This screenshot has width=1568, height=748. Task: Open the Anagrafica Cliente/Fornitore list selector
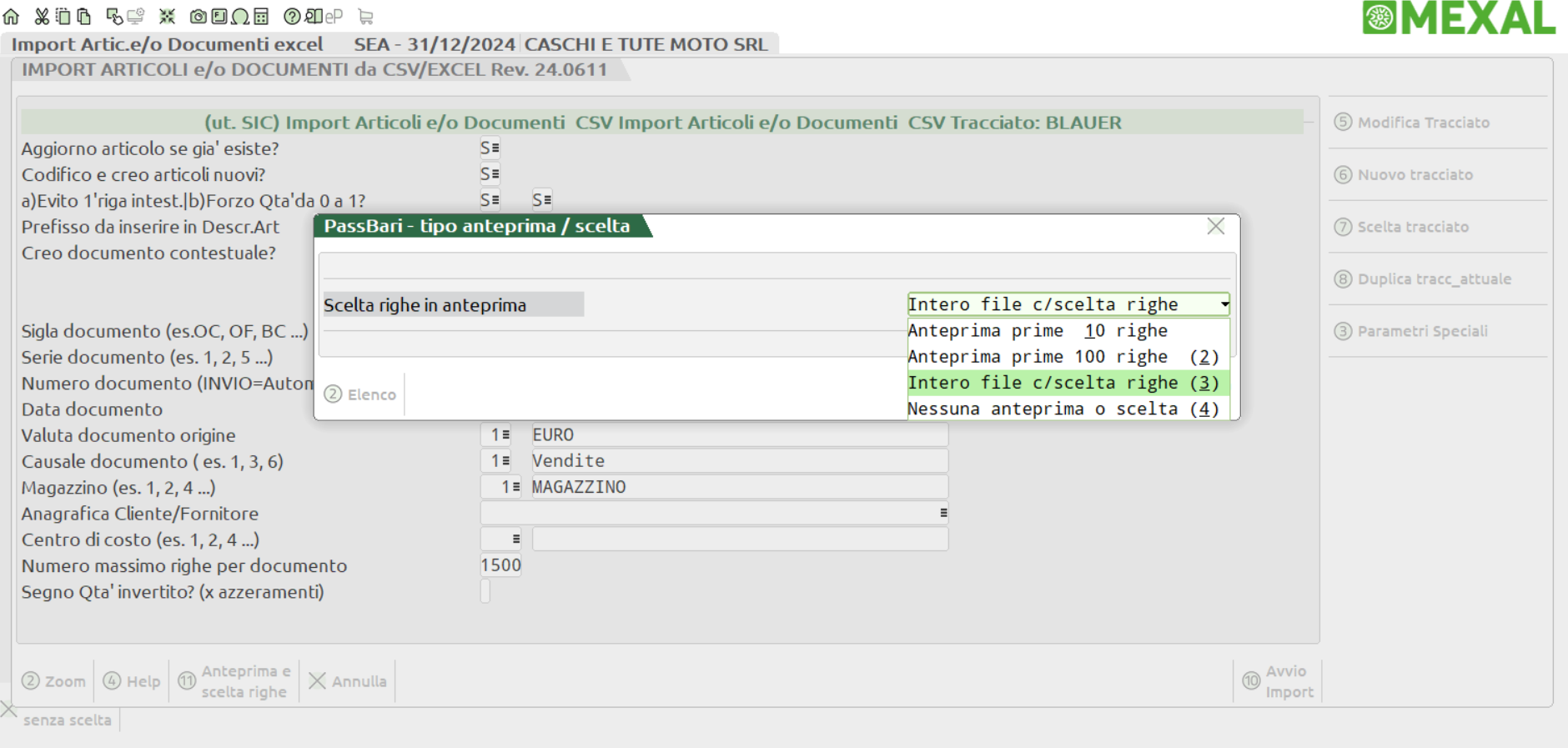pyautogui.click(x=943, y=513)
